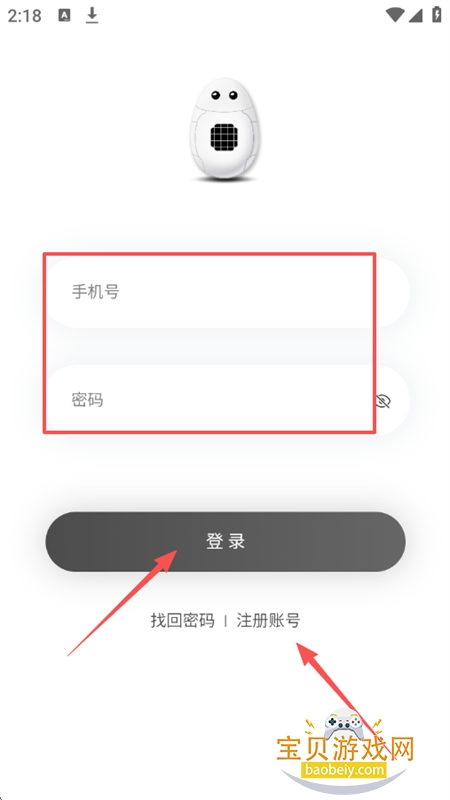Open the 找回密码 recover password link
The width and height of the screenshot is (450, 800).
click(x=183, y=621)
